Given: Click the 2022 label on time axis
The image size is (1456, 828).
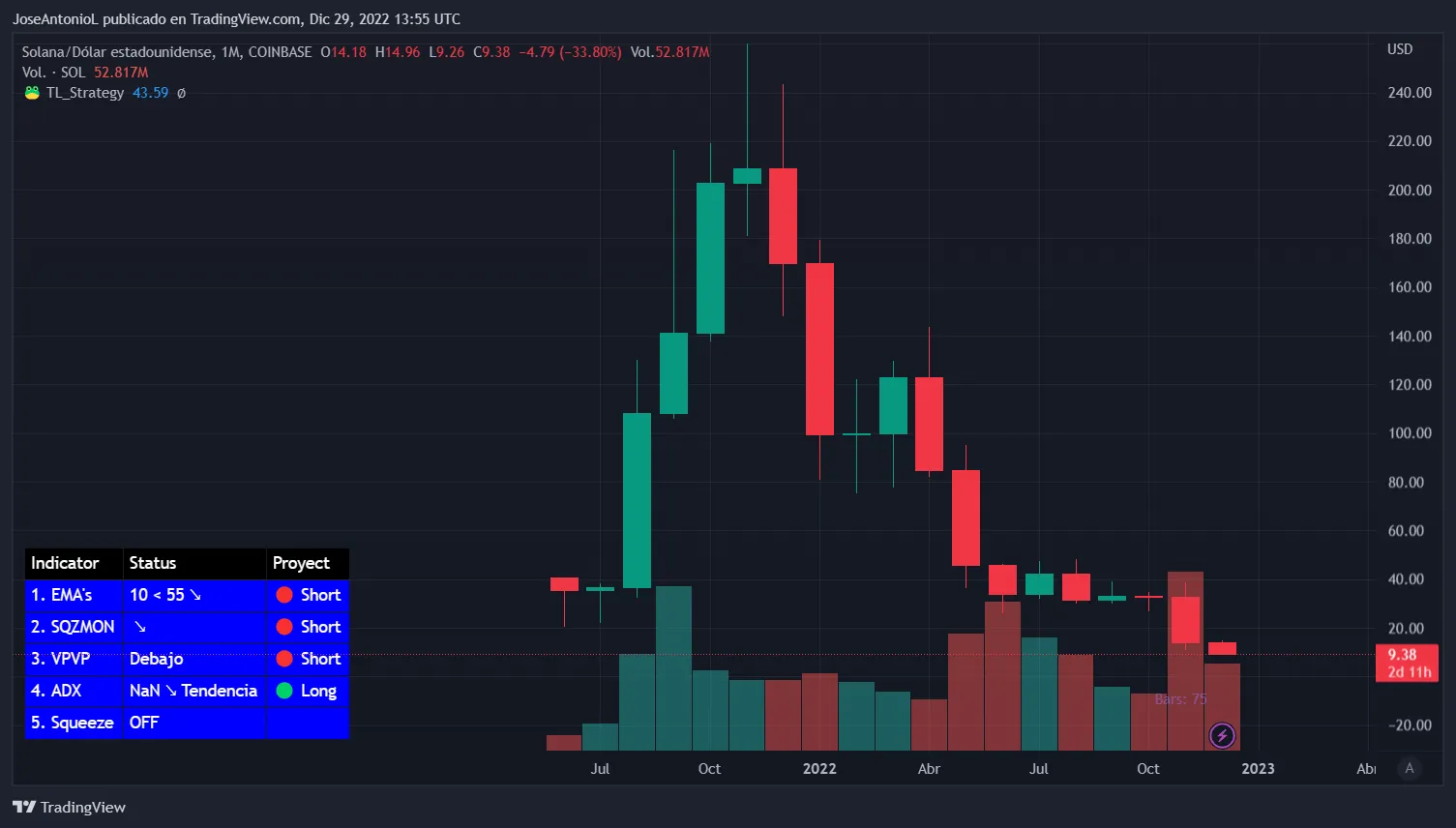Looking at the screenshot, I should 819,768.
